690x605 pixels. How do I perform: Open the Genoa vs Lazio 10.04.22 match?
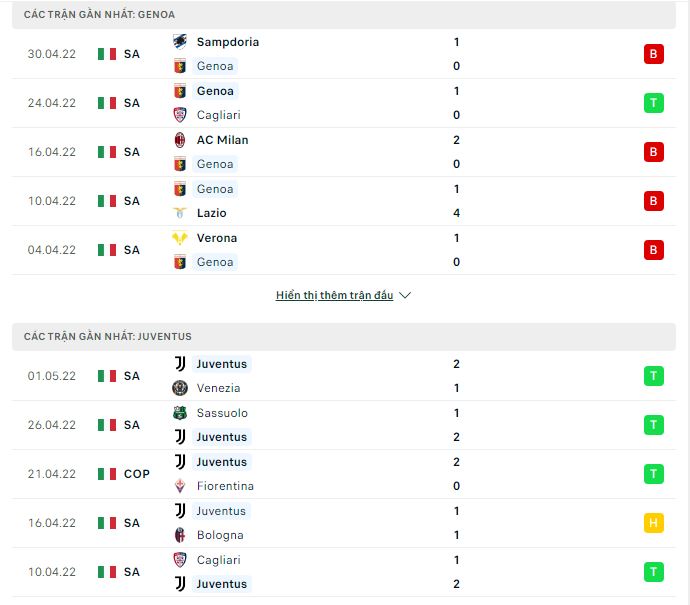[344, 201]
